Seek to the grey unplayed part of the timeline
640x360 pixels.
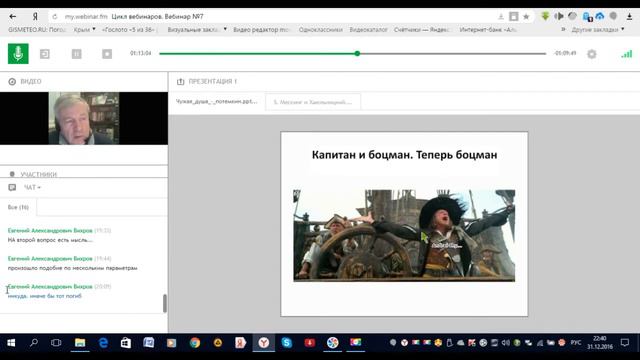tap(452, 53)
